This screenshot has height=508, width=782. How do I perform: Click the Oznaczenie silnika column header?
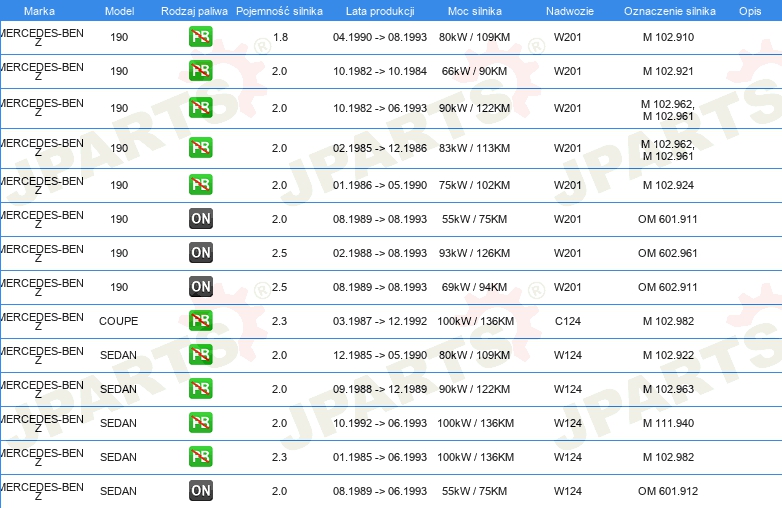coord(670,11)
